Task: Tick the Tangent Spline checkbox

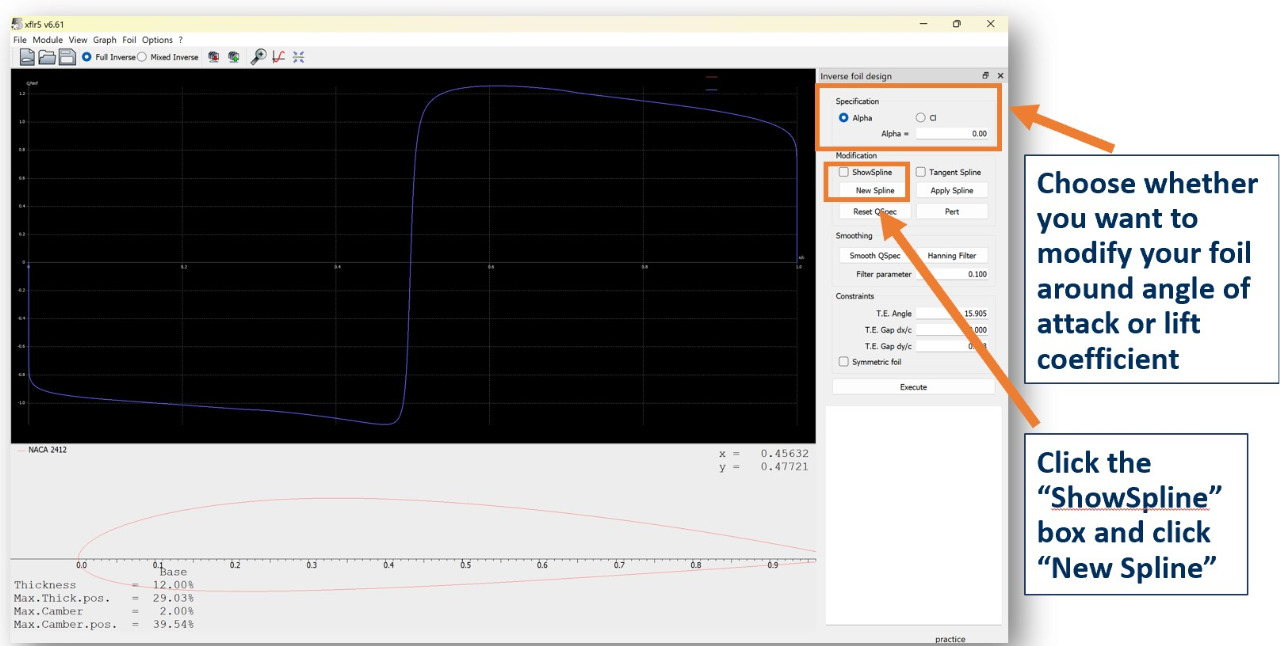Action: point(921,172)
